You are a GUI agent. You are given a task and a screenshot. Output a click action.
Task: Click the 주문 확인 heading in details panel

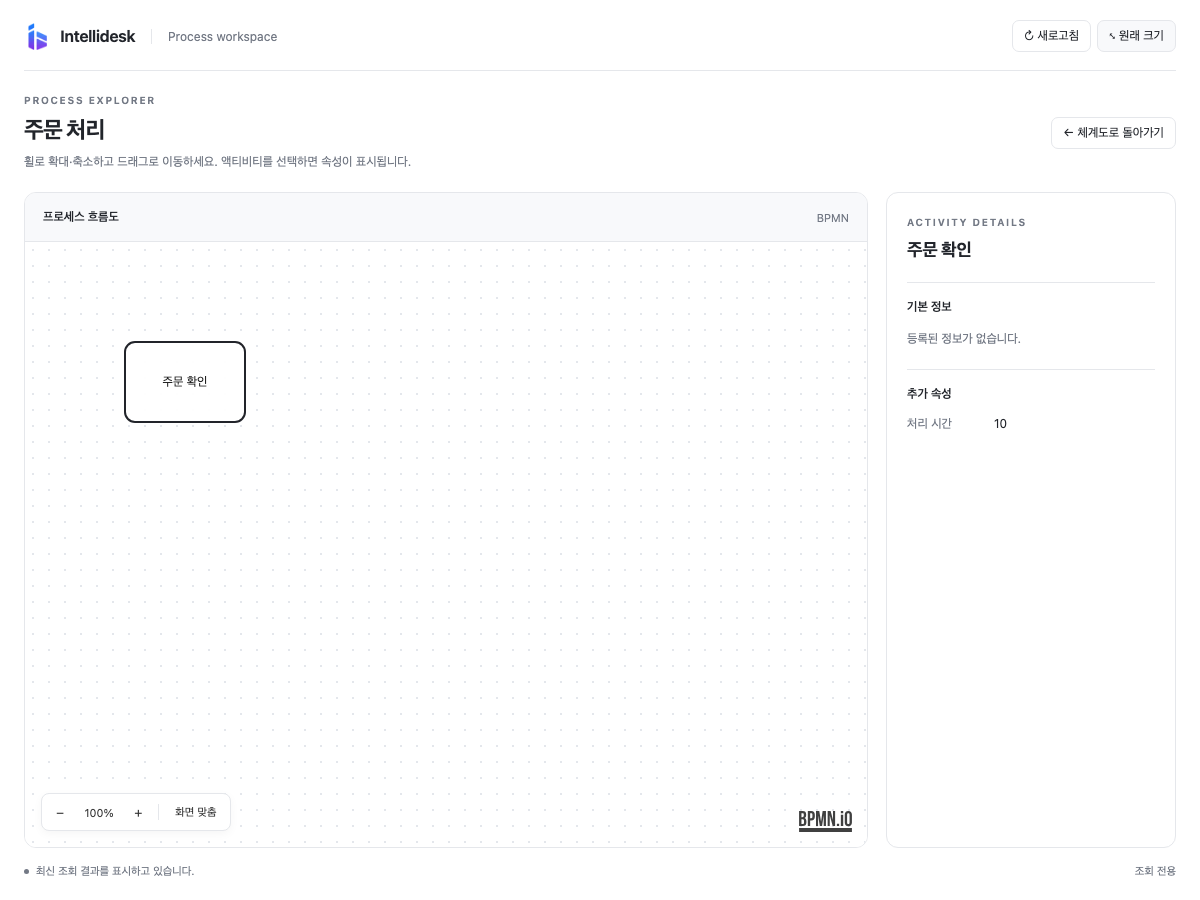(x=939, y=249)
